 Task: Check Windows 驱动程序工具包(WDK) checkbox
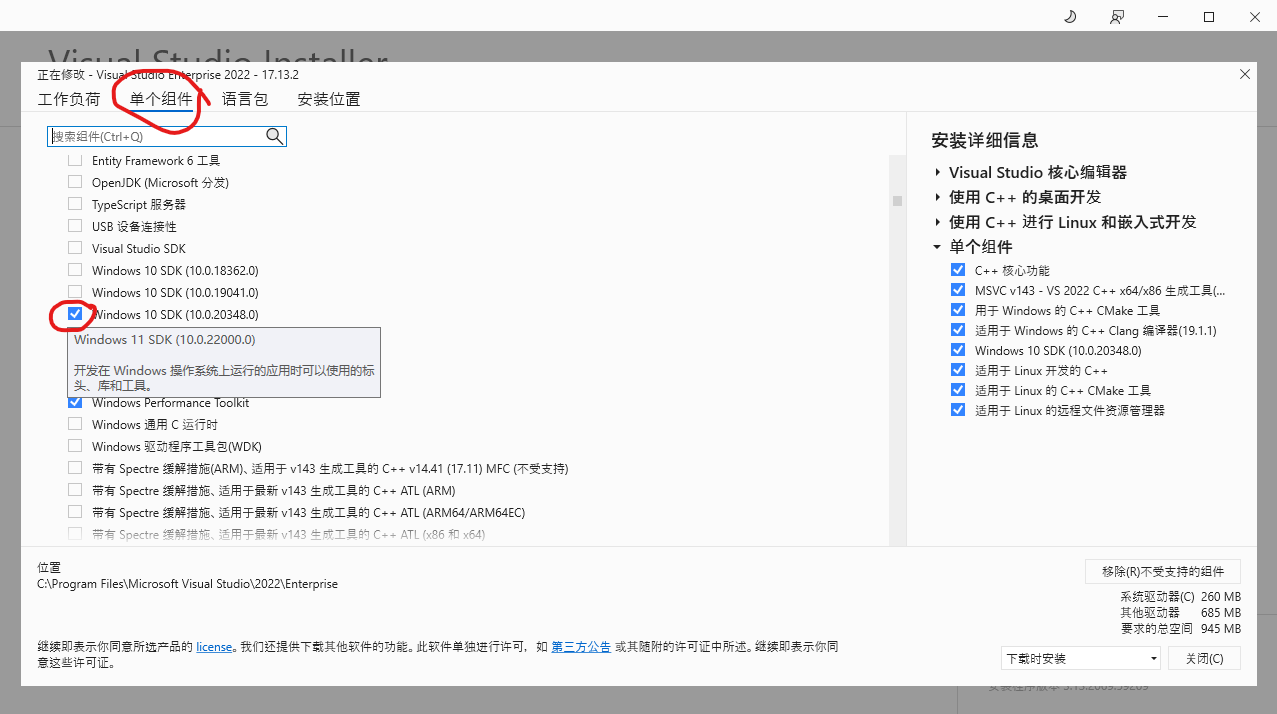coord(75,446)
